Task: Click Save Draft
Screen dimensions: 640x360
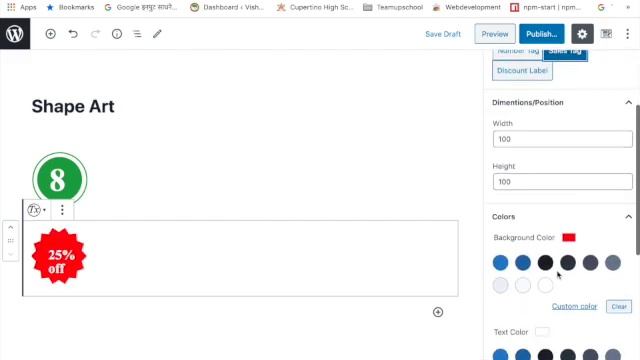Action: point(443,34)
